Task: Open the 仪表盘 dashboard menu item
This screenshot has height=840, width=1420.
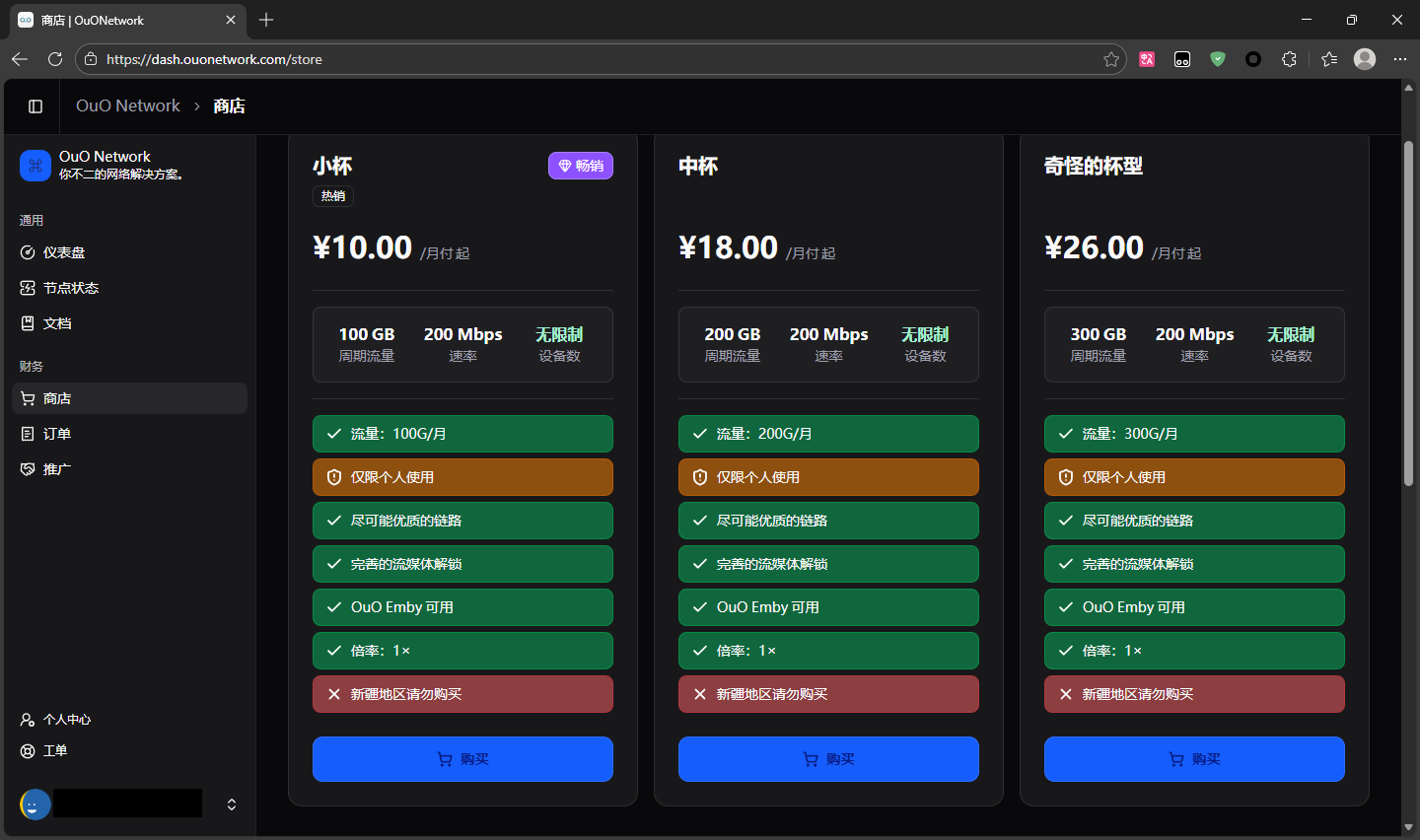Action: (x=64, y=252)
